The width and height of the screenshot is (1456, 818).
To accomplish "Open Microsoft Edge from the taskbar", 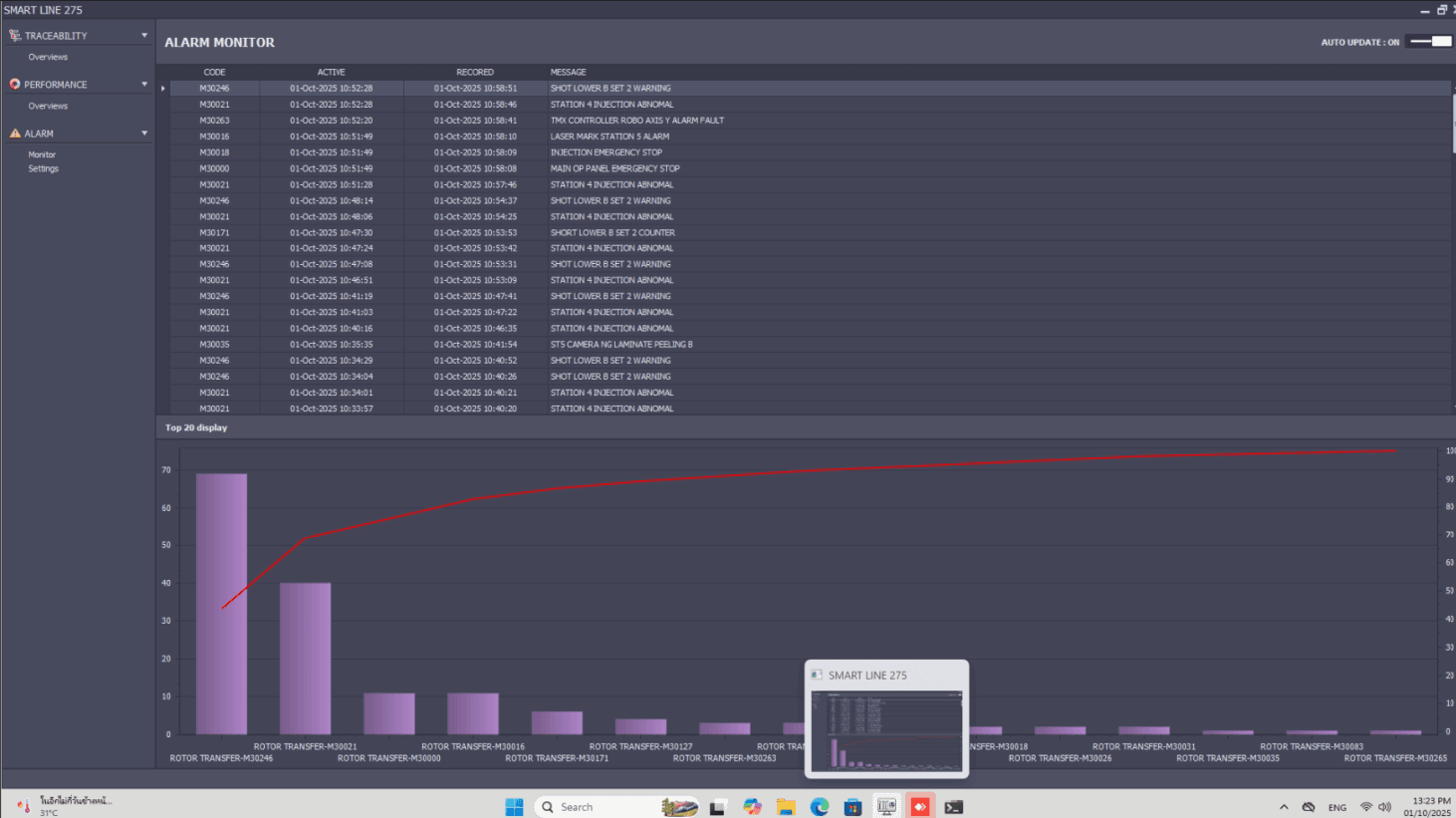I will coord(820,807).
